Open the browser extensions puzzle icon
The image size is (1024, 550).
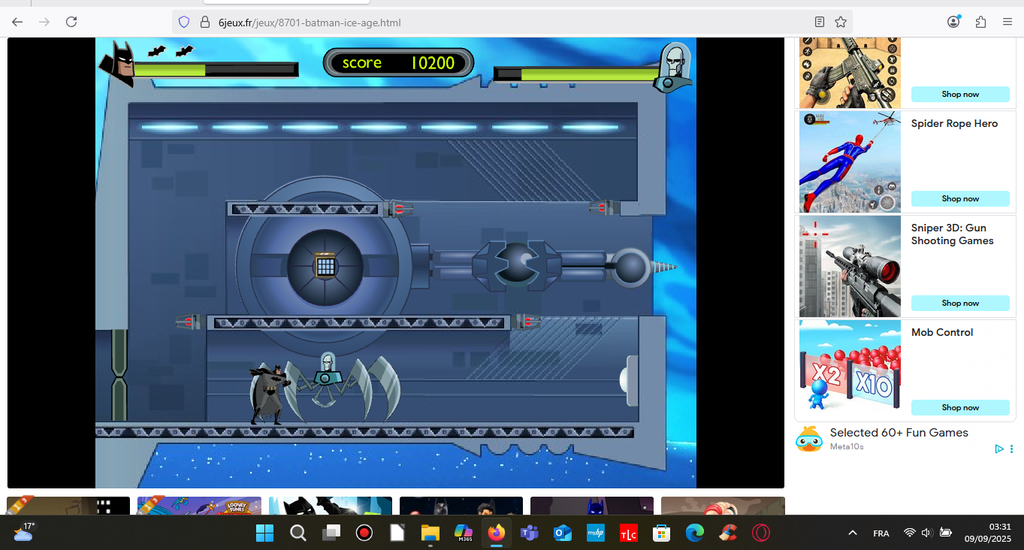coord(980,21)
